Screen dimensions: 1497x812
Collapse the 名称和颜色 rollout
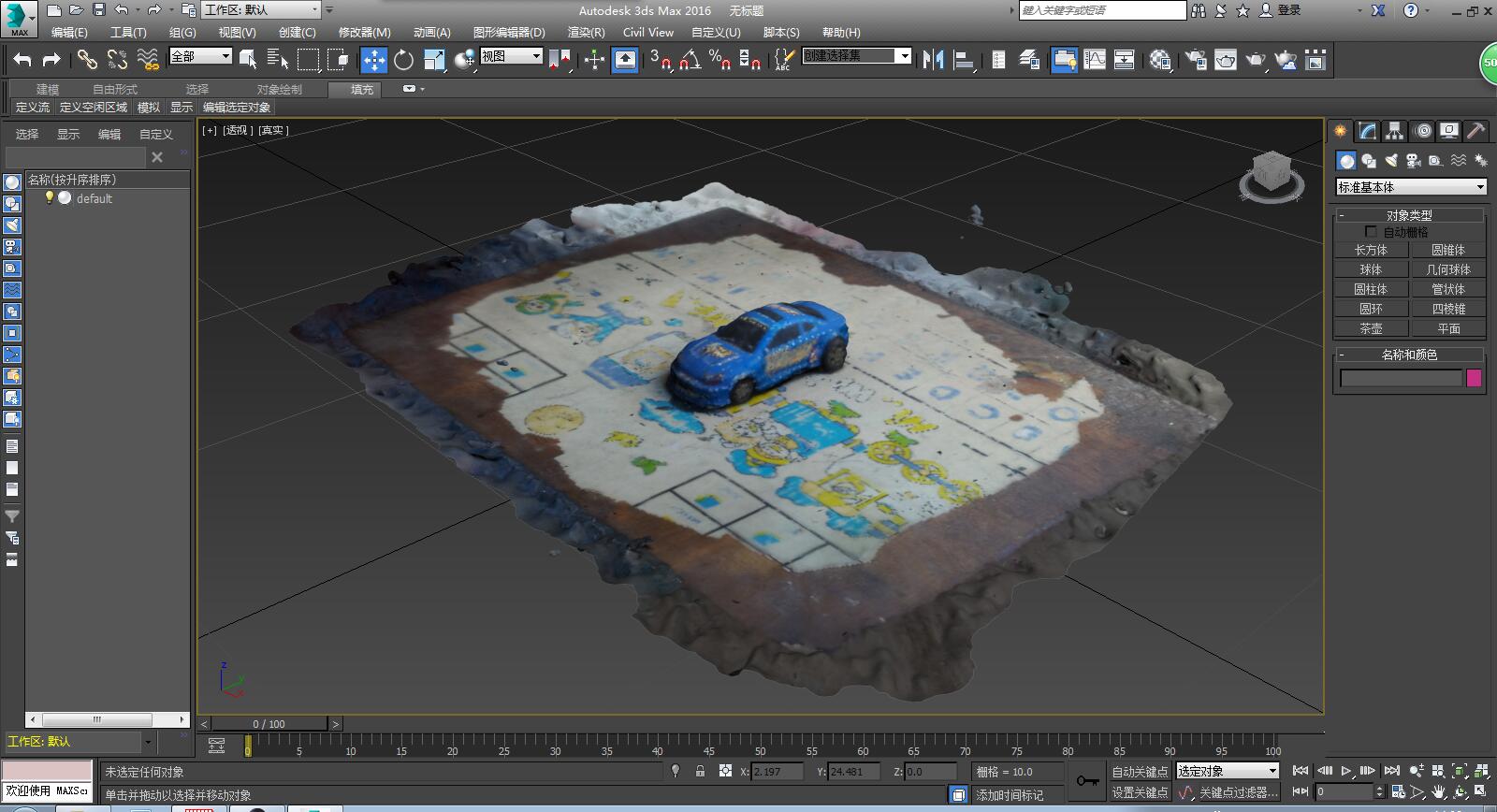click(1409, 355)
